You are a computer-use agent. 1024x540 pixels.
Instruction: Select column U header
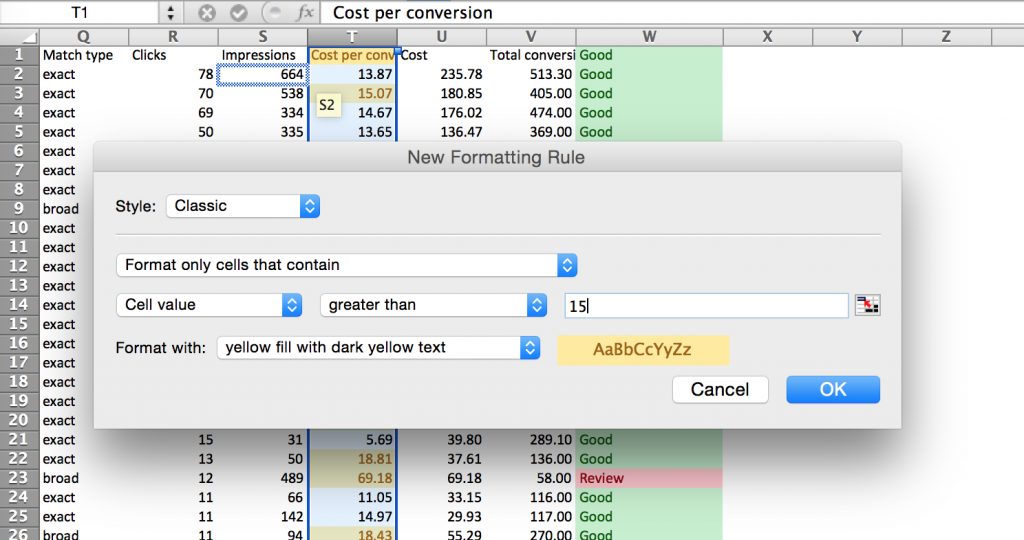[441, 37]
